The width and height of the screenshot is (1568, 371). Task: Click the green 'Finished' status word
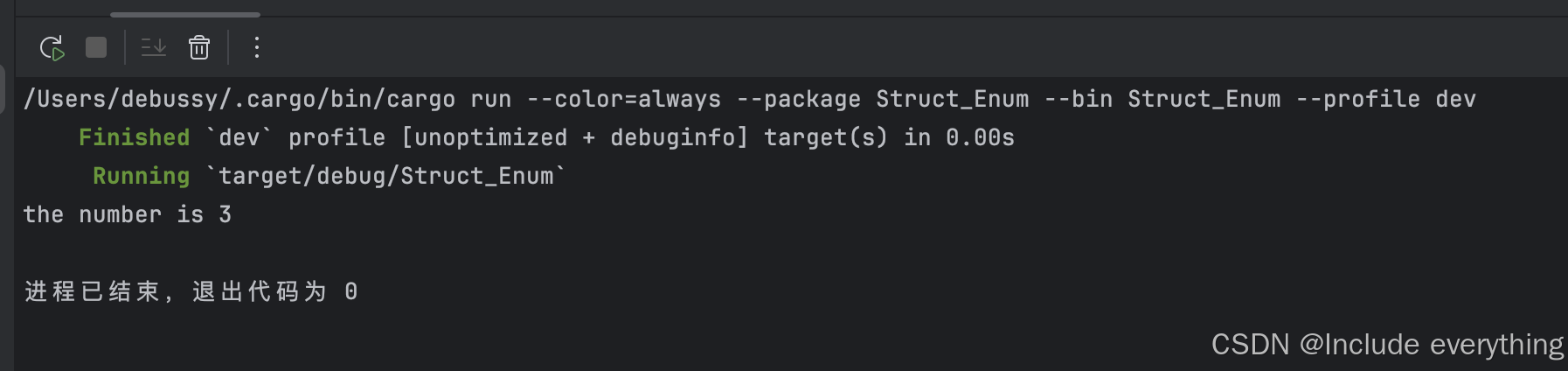[x=134, y=137]
